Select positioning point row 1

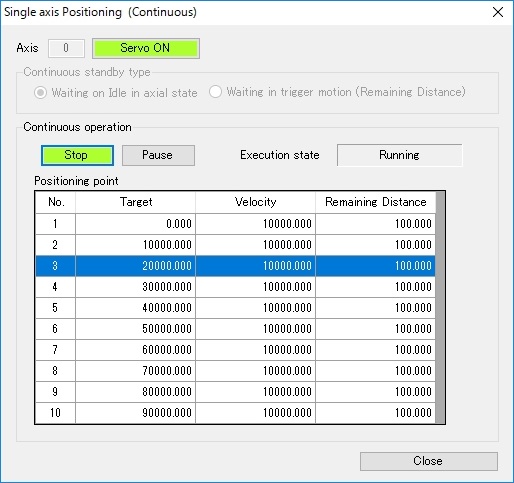pos(235,224)
